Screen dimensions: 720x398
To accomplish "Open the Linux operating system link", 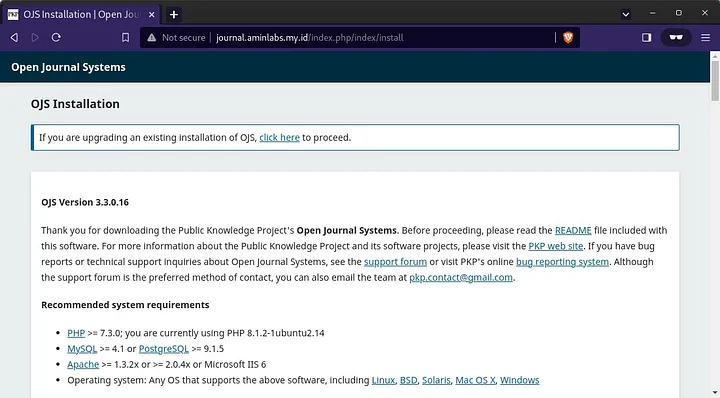I will tap(383, 380).
